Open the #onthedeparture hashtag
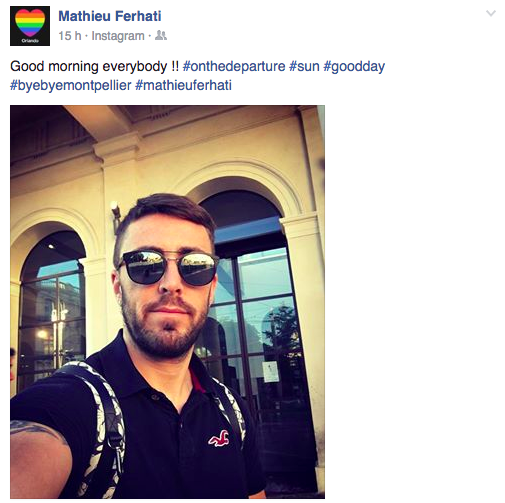505x503 pixels. (234, 66)
